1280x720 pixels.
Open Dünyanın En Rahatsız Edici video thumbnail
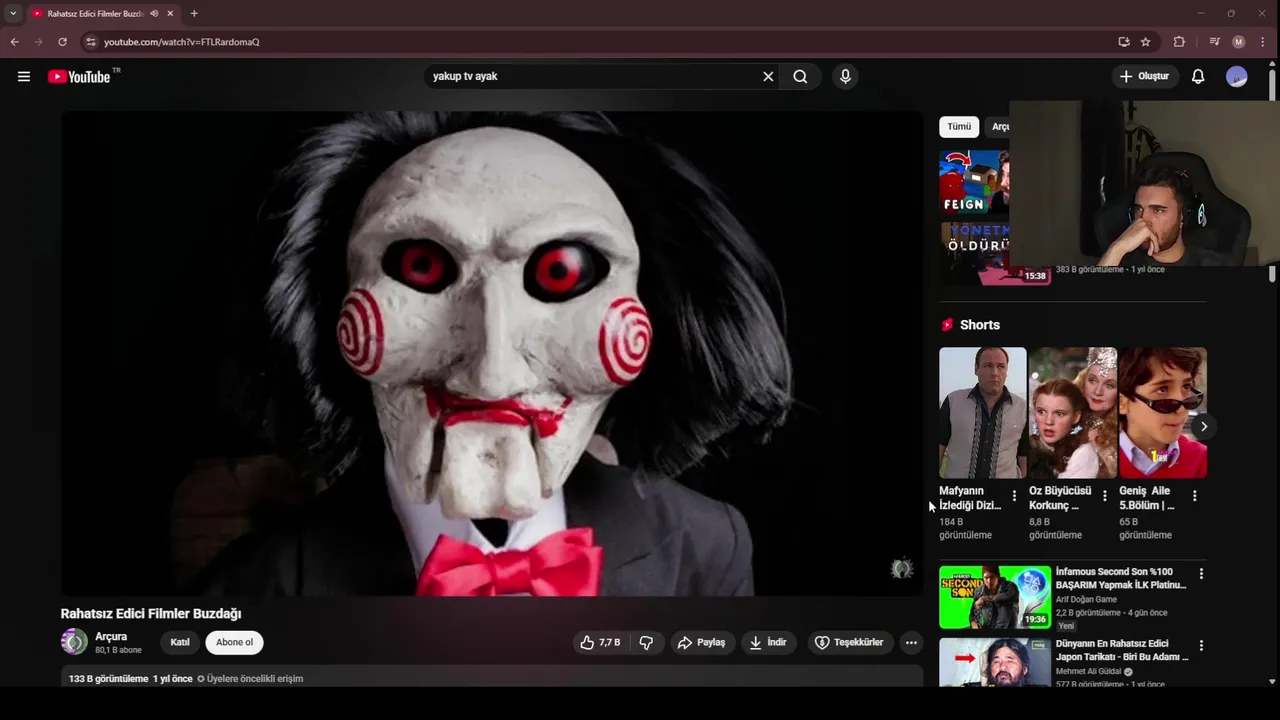click(x=995, y=662)
